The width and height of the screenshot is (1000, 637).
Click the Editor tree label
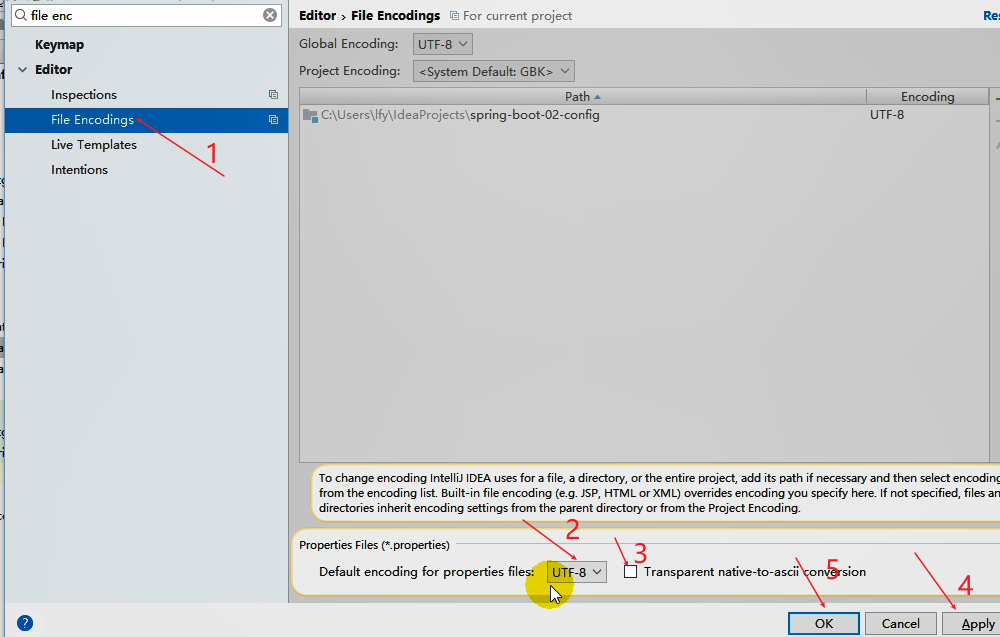(x=54, y=70)
